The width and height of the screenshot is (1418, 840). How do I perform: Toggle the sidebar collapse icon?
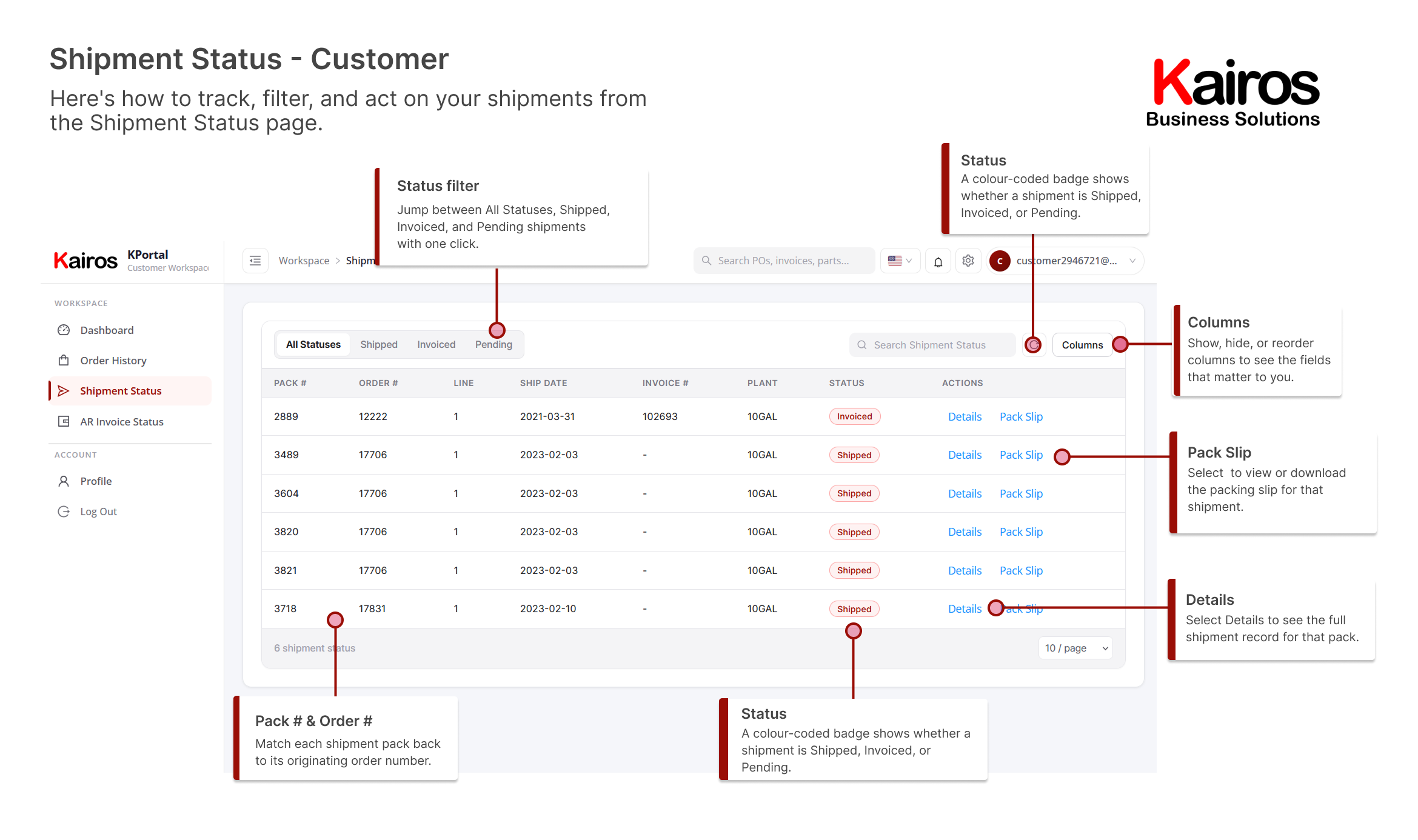[x=255, y=261]
